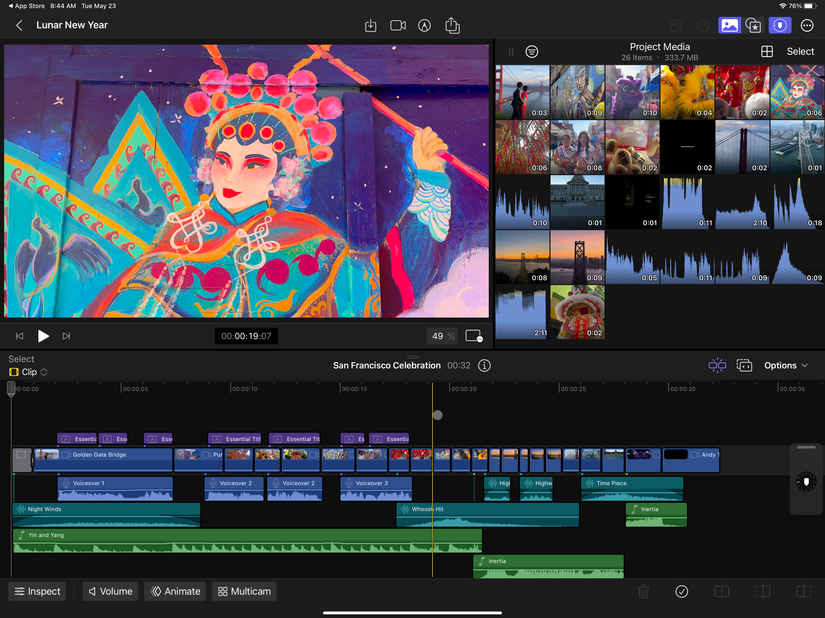Select the Night Winds audio clip
825x618 pixels.
(x=106, y=514)
